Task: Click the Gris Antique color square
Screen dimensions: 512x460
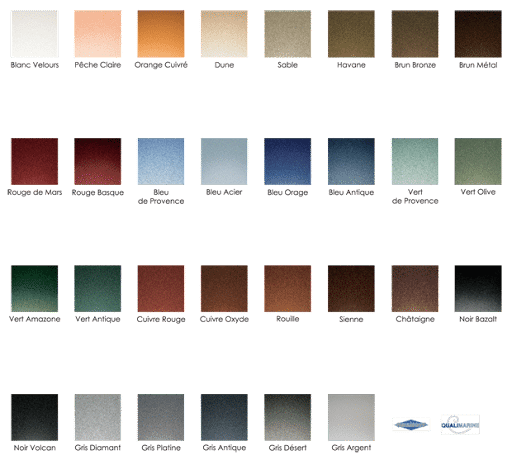Action: click(x=224, y=417)
